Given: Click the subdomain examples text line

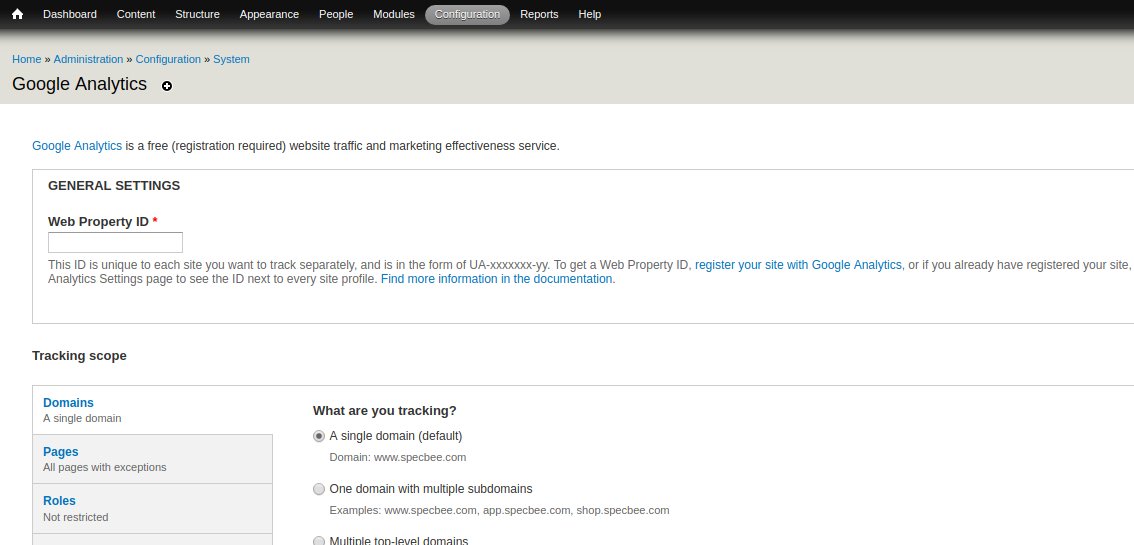Looking at the screenshot, I should pyautogui.click(x=500, y=510).
